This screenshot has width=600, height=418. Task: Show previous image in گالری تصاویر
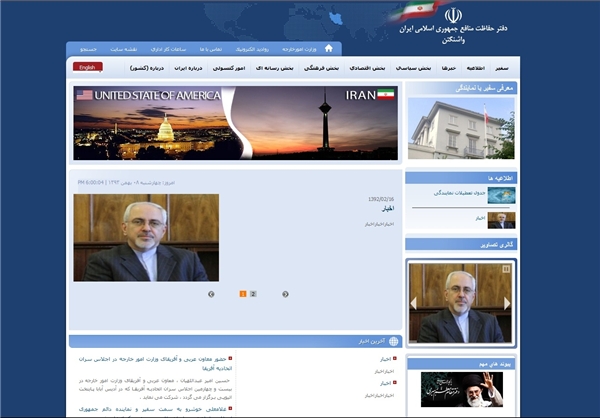pos(413,303)
